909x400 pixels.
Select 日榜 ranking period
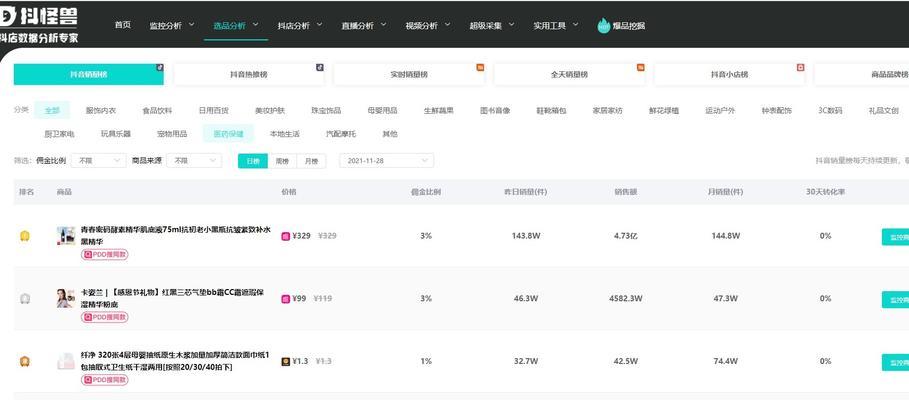253,161
